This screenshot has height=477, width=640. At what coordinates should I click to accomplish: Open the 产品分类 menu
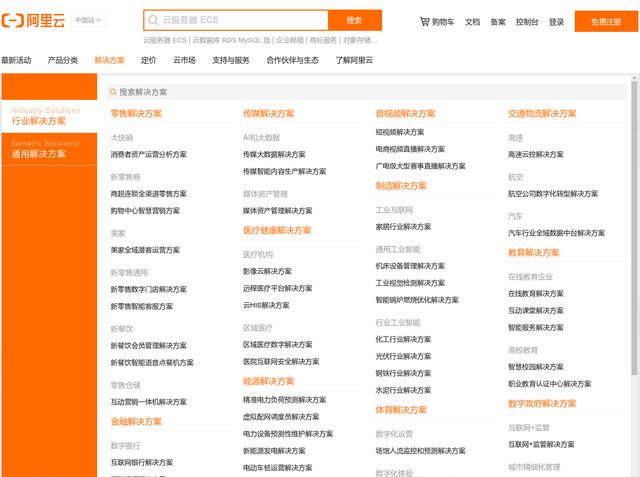click(62, 60)
